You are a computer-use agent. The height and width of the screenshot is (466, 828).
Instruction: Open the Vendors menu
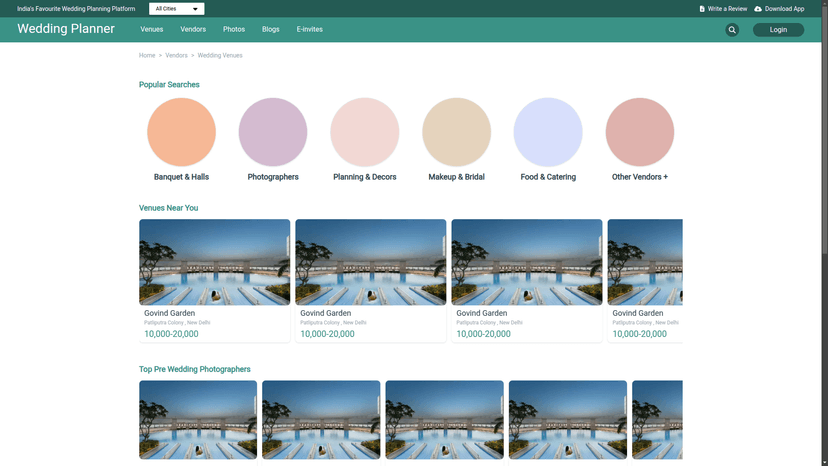pyautogui.click(x=193, y=30)
